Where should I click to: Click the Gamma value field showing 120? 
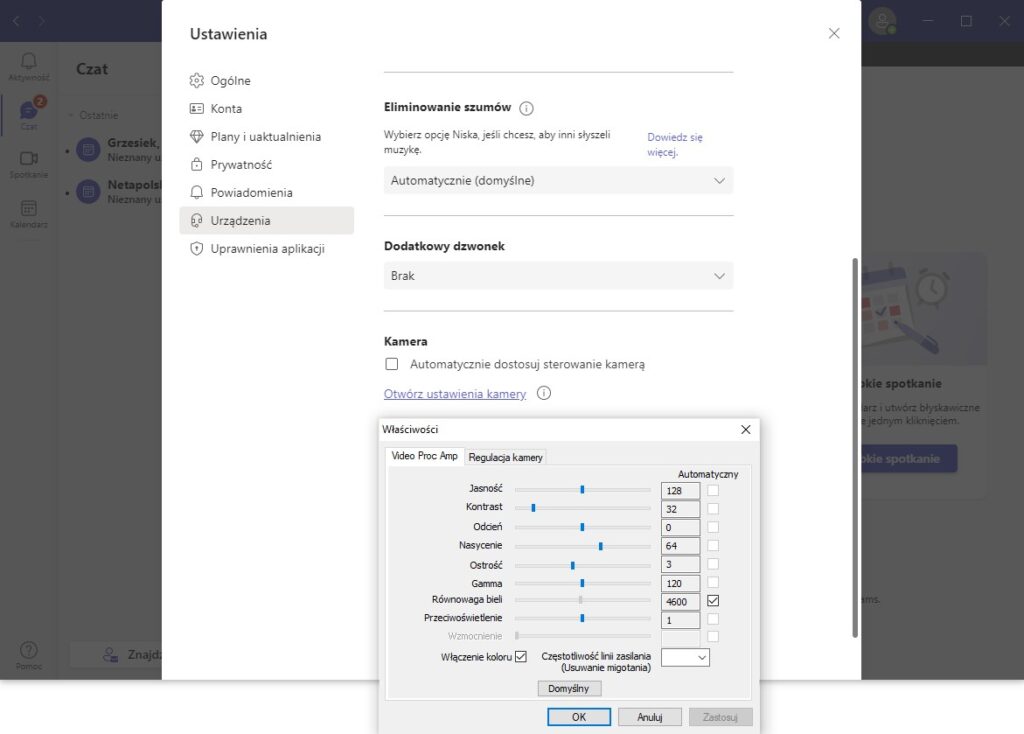[680, 583]
